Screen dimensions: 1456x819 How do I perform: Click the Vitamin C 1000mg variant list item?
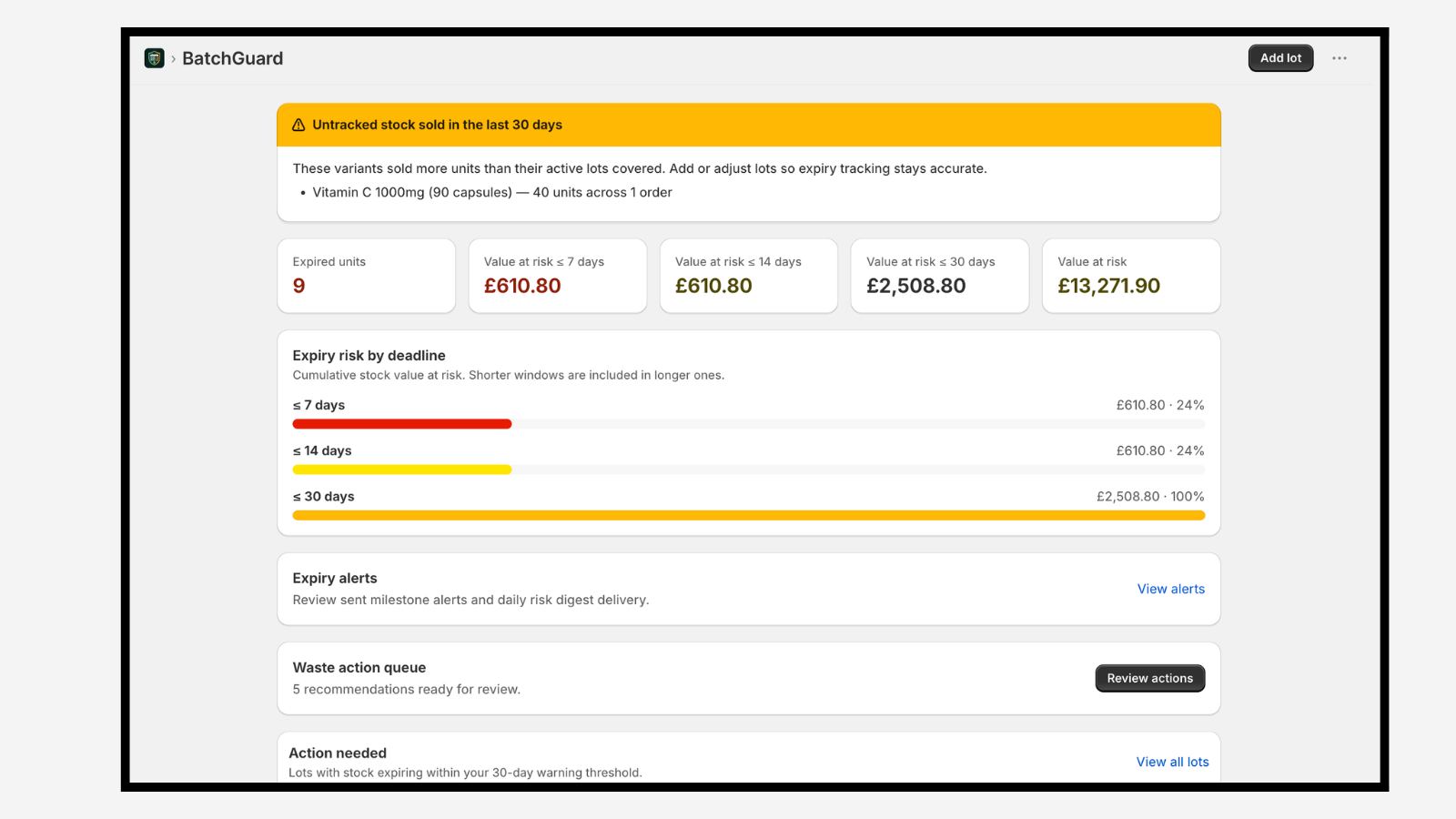(x=491, y=192)
